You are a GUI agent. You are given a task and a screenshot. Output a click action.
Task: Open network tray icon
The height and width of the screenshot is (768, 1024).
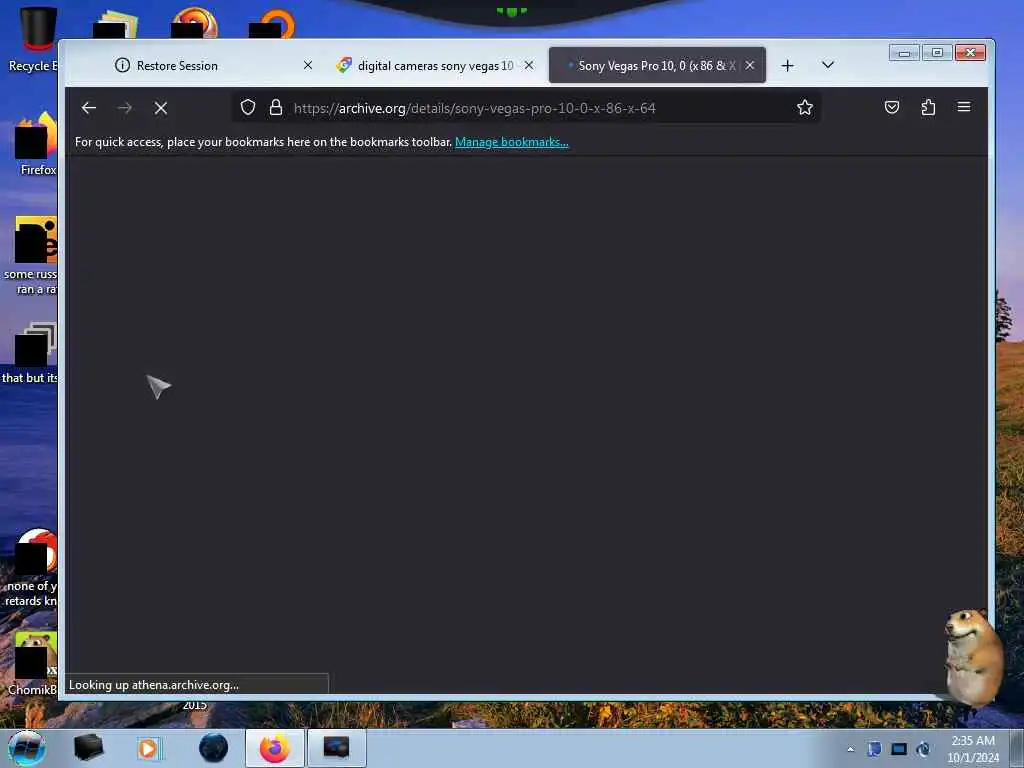coord(899,749)
